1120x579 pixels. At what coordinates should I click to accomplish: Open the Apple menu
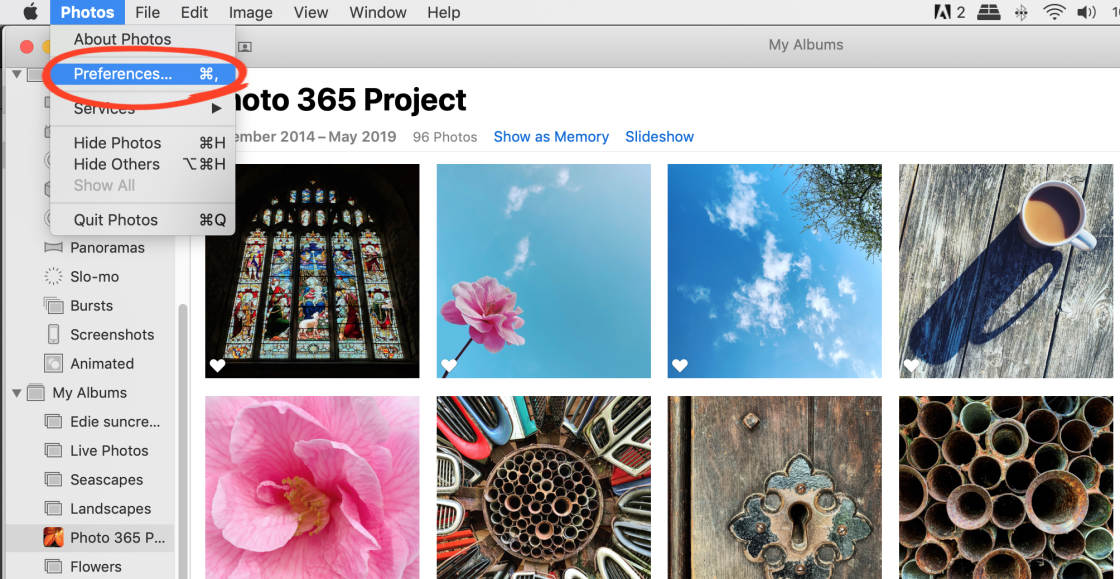(x=30, y=12)
